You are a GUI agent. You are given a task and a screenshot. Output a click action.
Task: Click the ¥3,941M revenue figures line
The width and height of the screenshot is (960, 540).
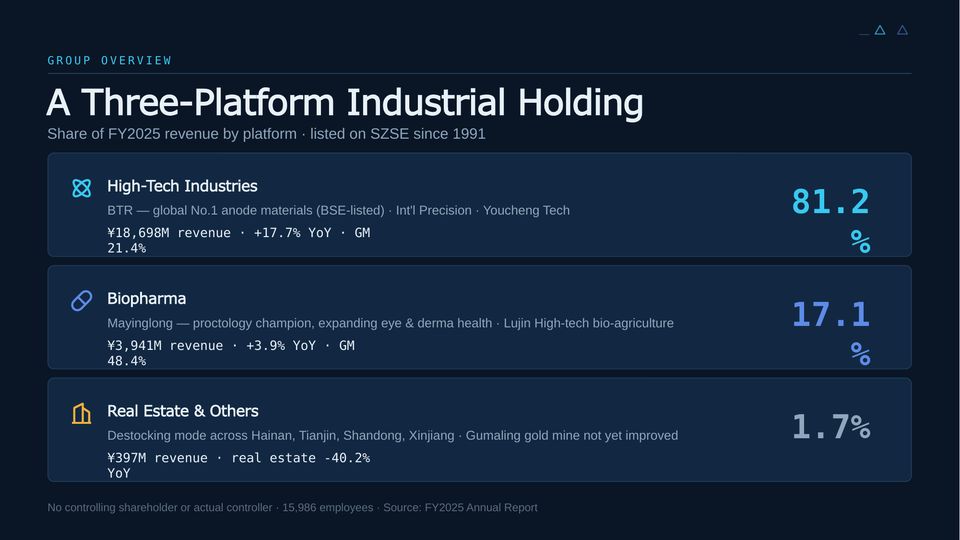tap(231, 353)
